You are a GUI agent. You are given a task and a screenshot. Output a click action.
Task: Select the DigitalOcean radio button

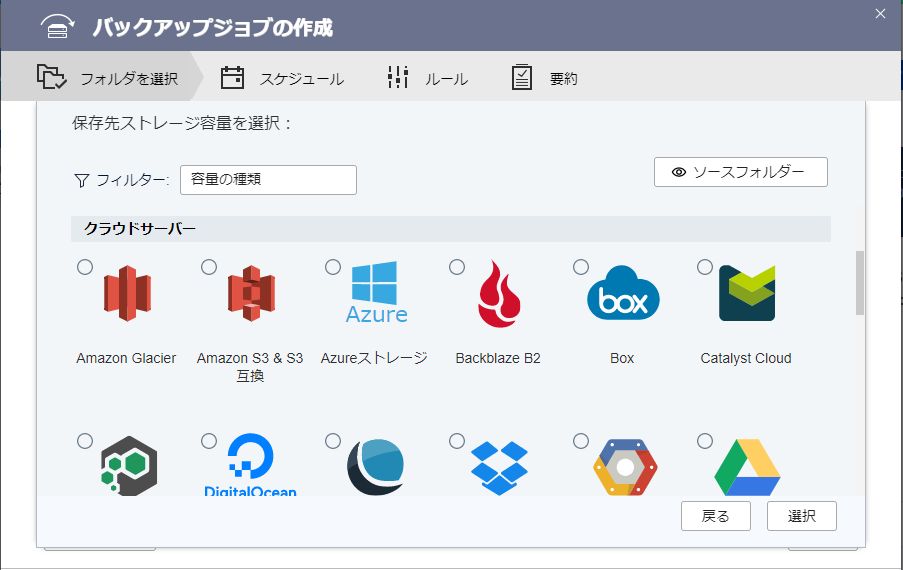(209, 441)
